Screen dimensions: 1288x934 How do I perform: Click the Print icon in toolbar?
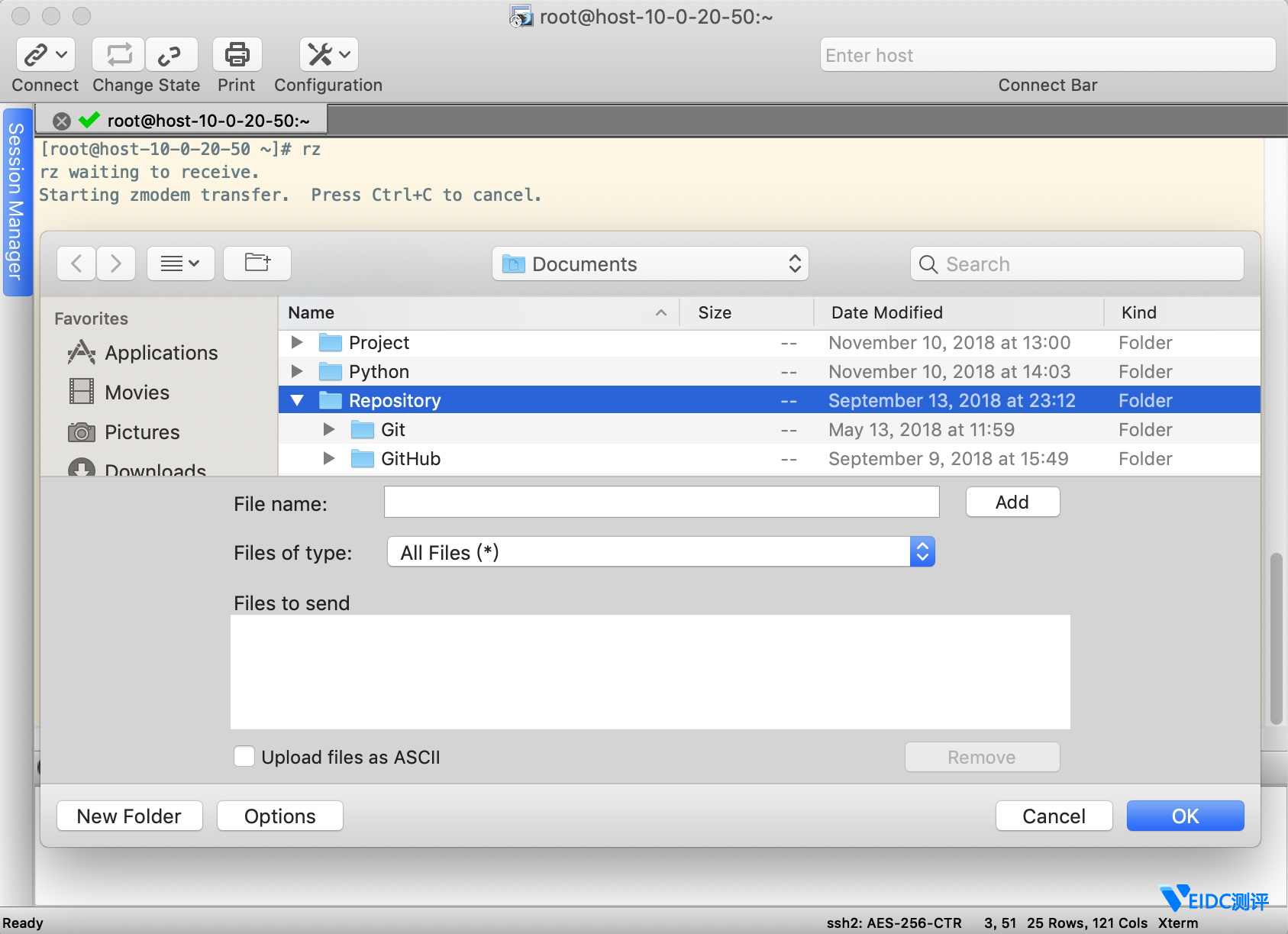point(237,55)
